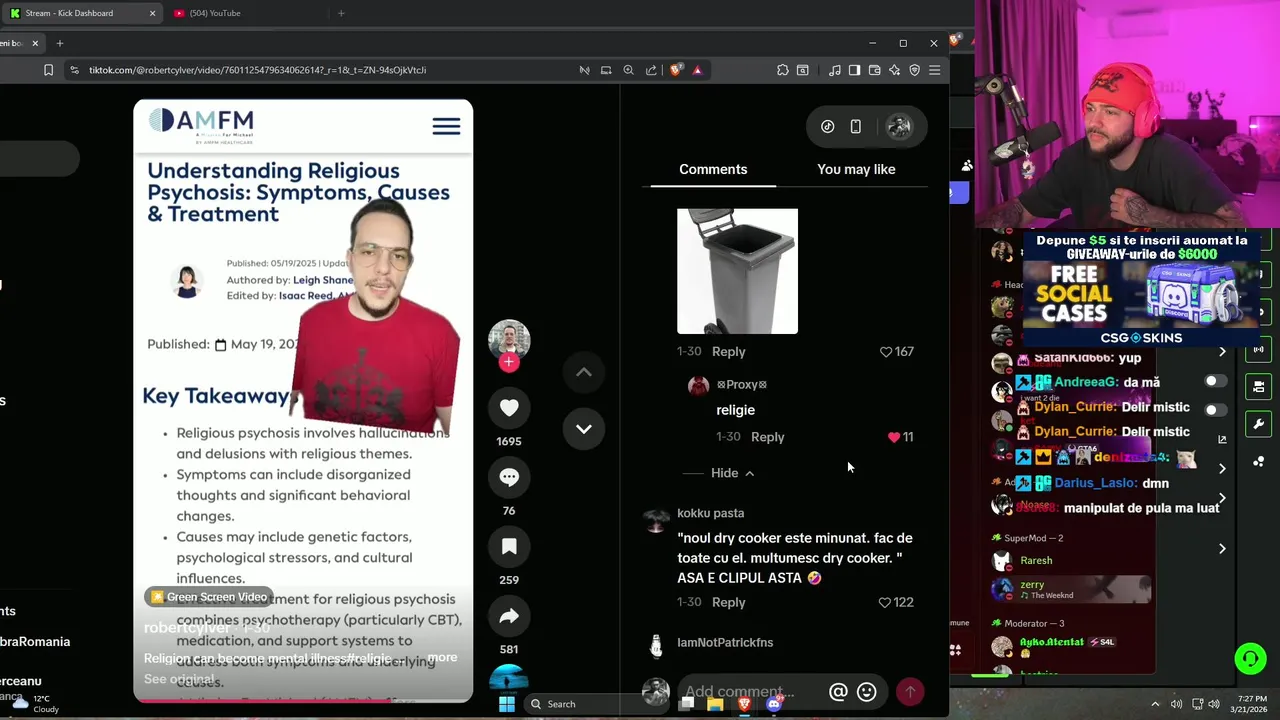The image size is (1280, 720).
Task: Expand the video caption with 'more'
Action: point(442,658)
